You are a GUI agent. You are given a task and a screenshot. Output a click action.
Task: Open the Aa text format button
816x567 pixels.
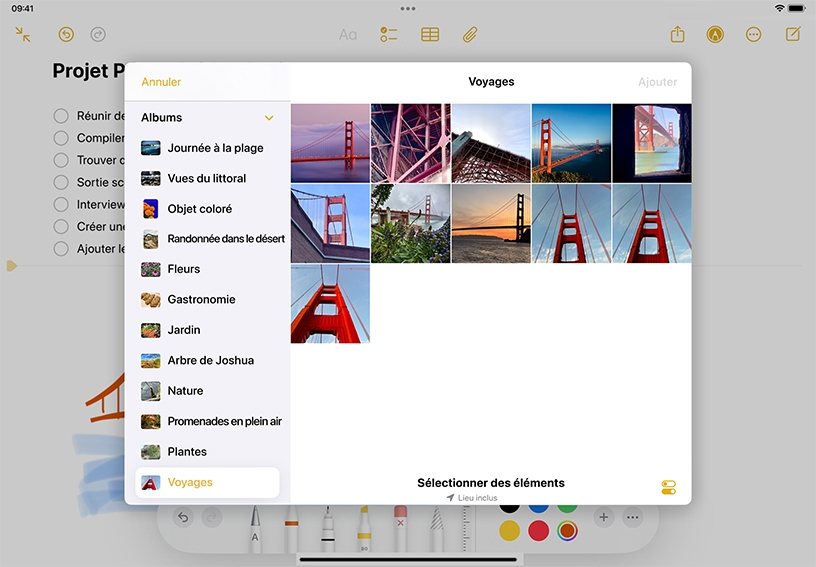point(348,35)
